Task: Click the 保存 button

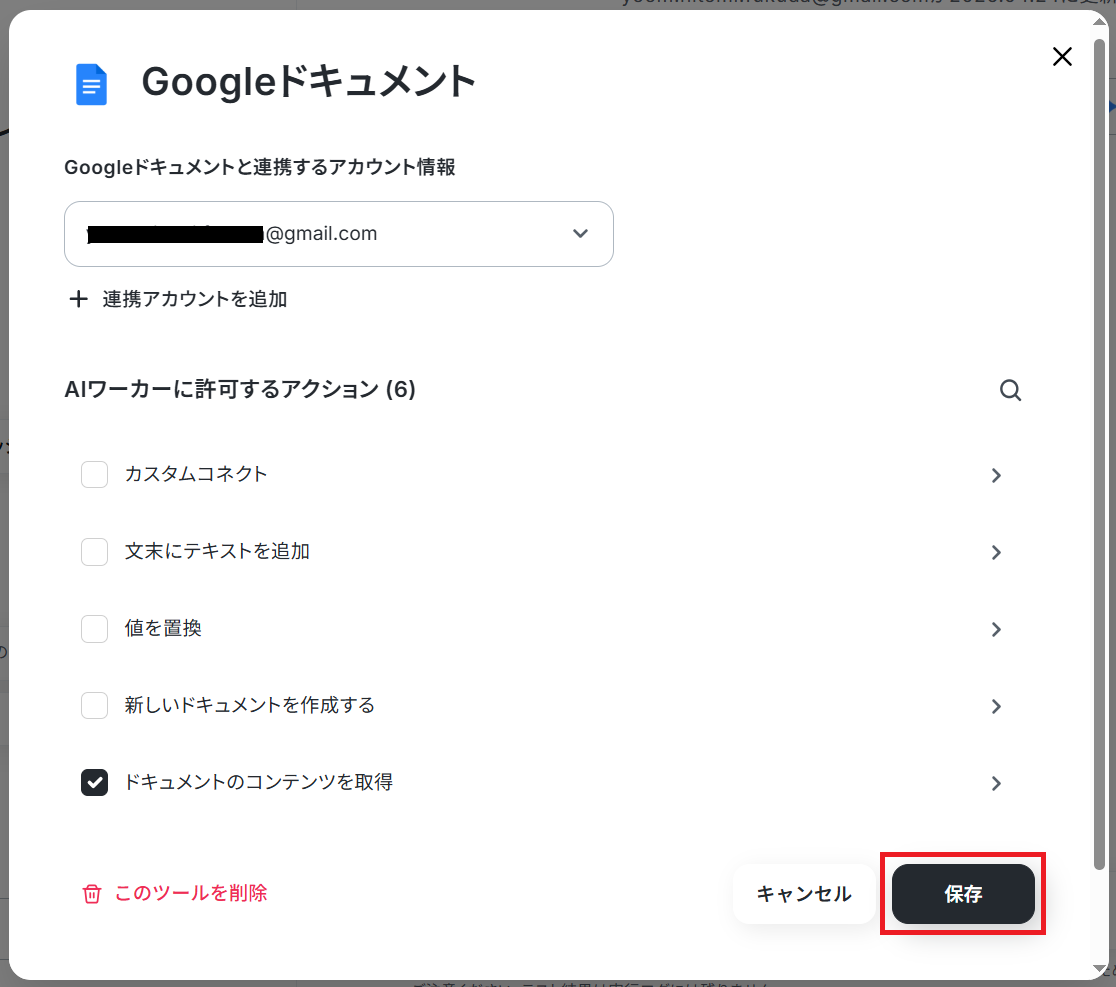Action: point(963,894)
